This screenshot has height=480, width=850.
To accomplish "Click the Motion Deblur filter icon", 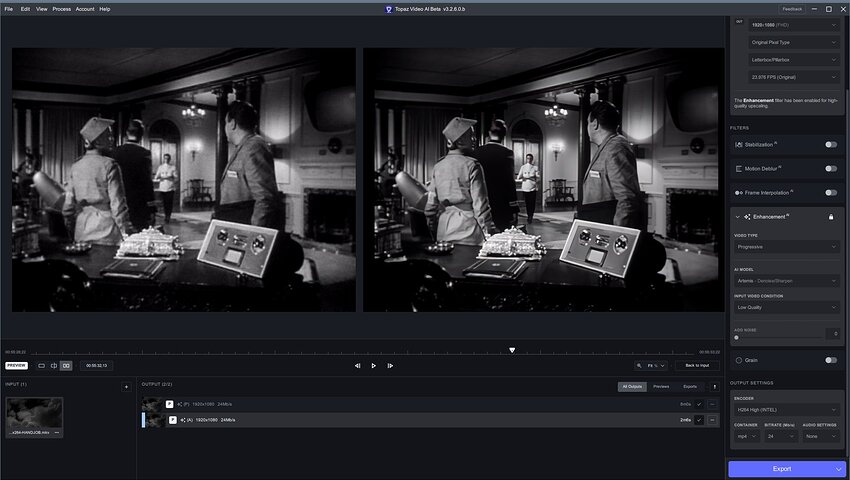I will point(738,169).
